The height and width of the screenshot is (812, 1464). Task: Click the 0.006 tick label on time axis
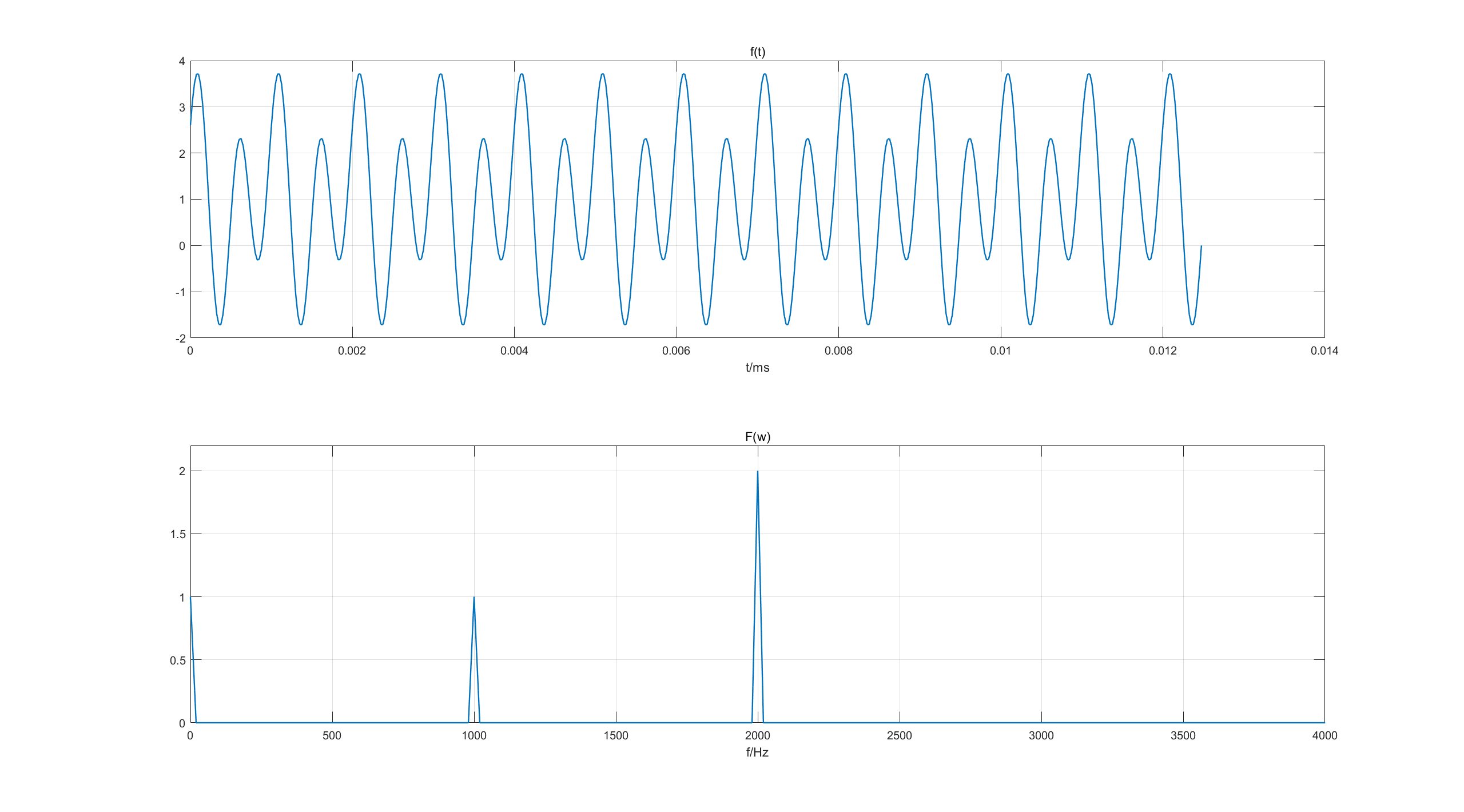tap(676, 351)
